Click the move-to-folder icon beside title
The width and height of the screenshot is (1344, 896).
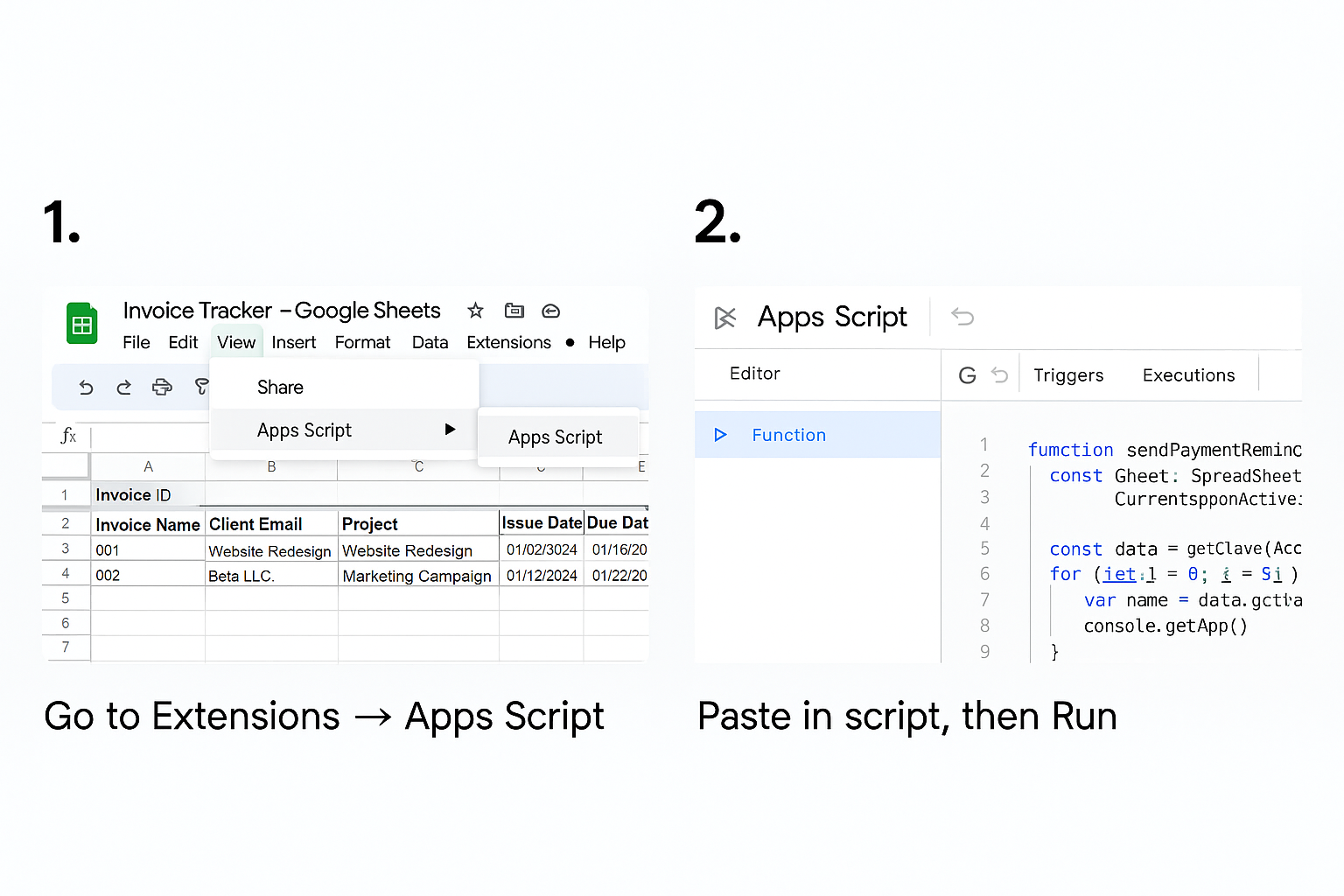coord(514,311)
